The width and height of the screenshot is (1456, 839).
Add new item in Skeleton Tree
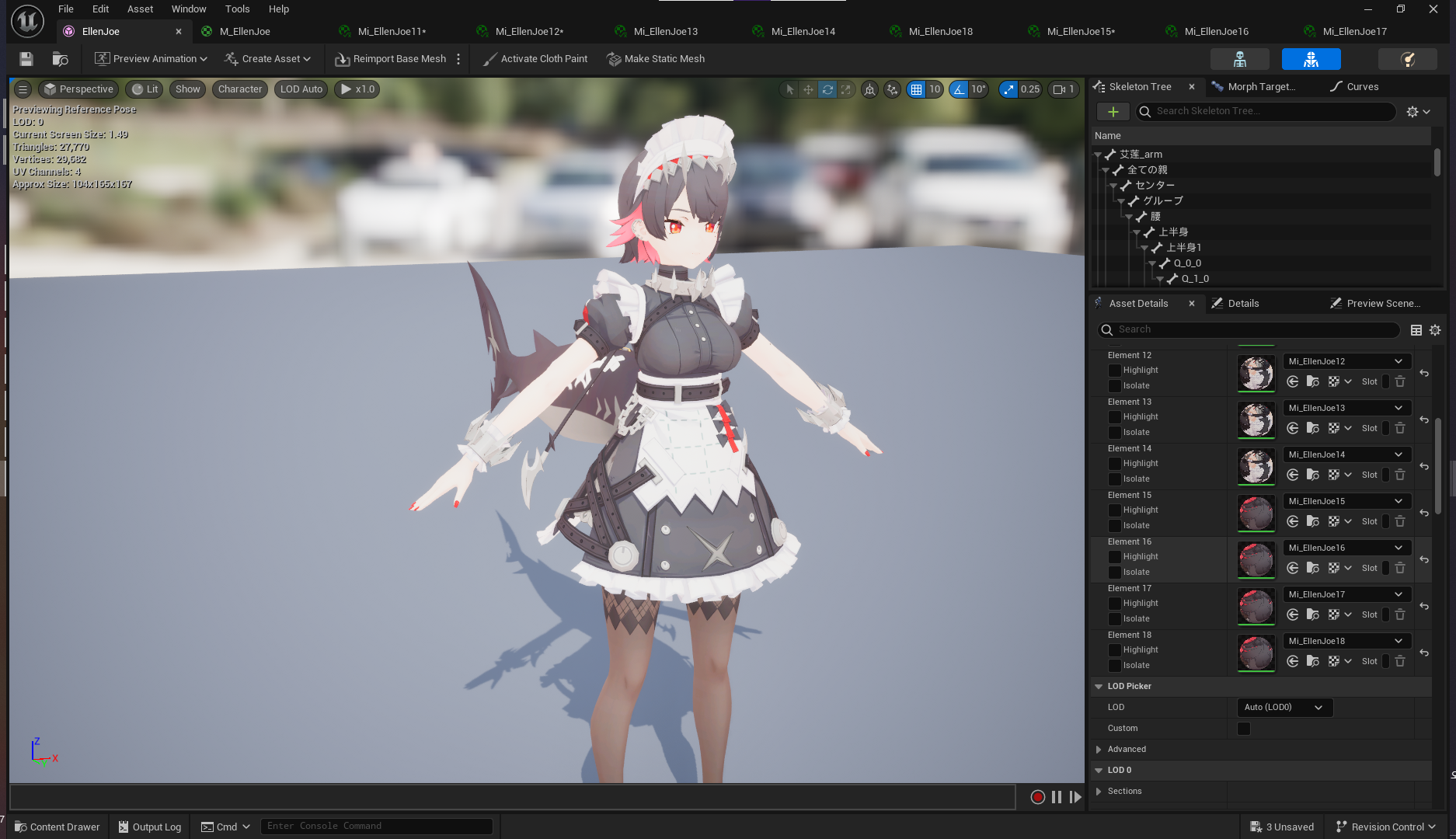(x=1113, y=112)
